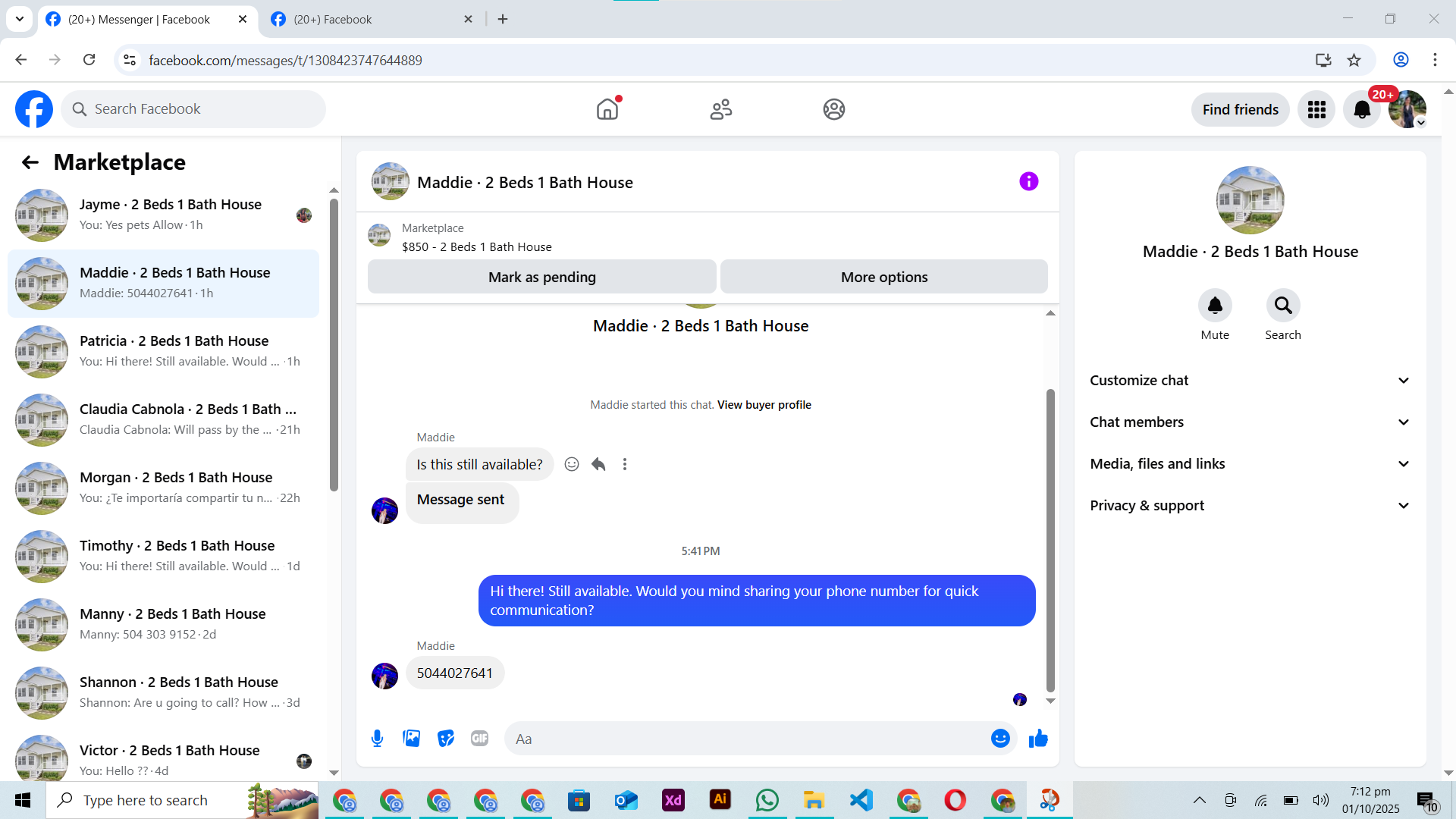This screenshot has height=819, width=1456.
Task: Show hidden system tray icons
Action: (x=1200, y=800)
